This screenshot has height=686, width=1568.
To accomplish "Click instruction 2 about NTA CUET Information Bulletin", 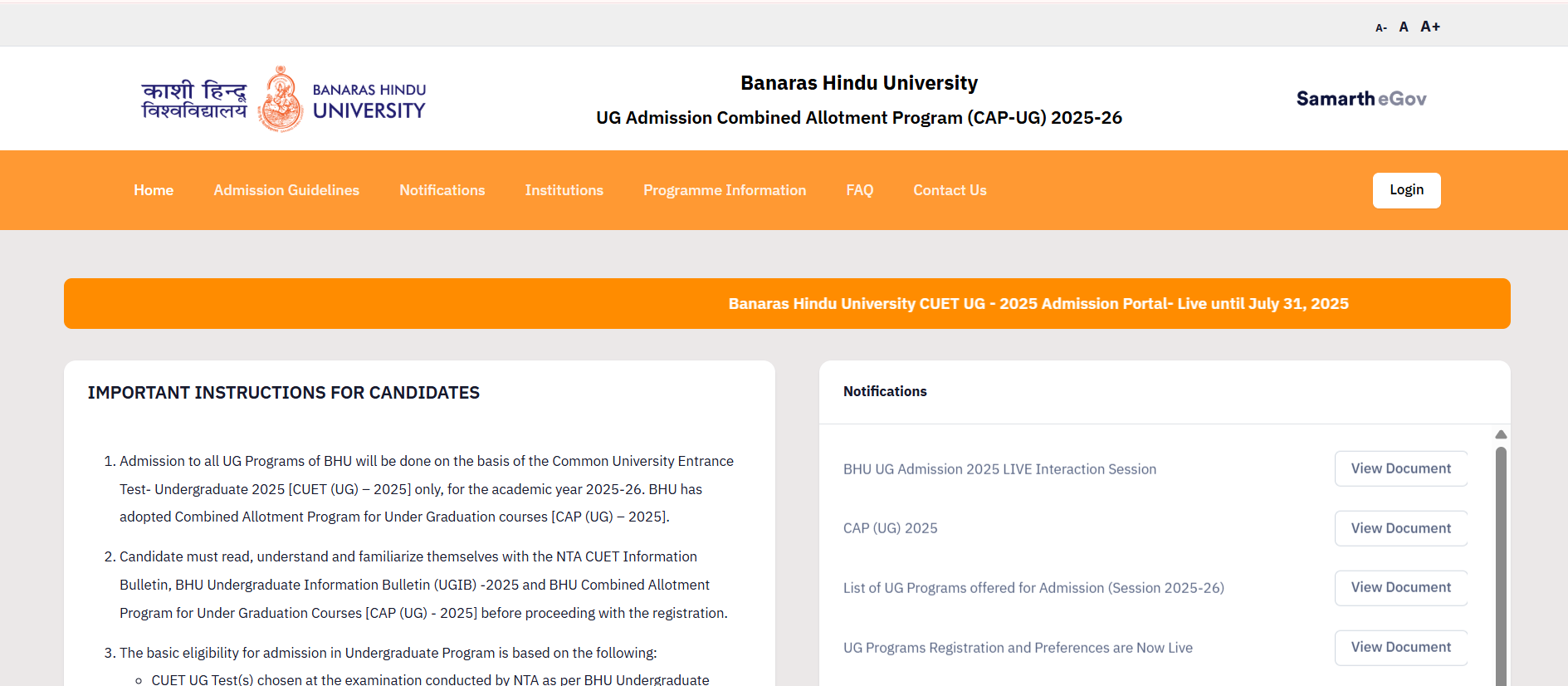I will click(x=423, y=585).
